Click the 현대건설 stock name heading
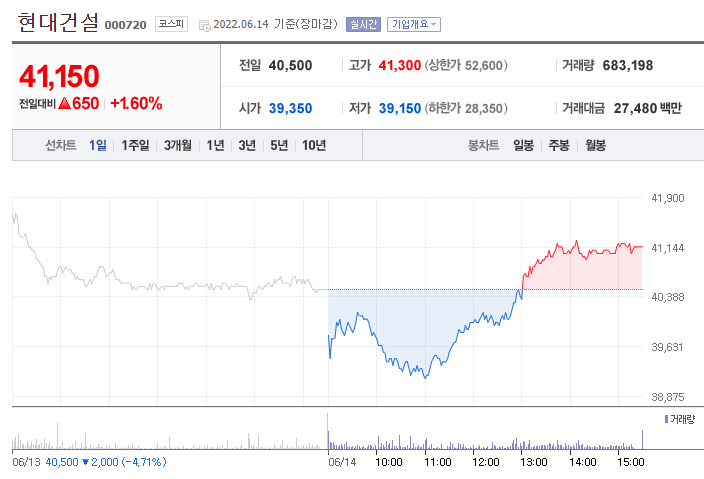The width and height of the screenshot is (704, 479). pyautogui.click(x=58, y=22)
